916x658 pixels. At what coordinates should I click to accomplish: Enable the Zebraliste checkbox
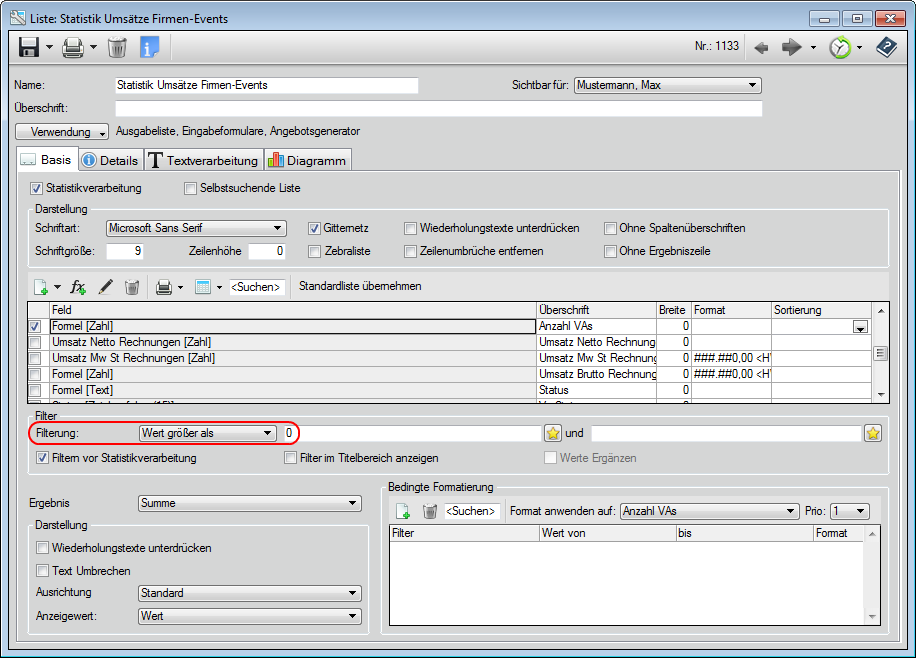tap(315, 251)
